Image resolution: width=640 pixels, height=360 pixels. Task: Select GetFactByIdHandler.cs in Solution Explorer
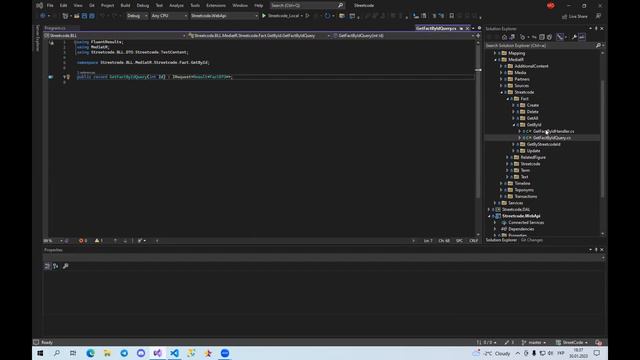point(553,131)
